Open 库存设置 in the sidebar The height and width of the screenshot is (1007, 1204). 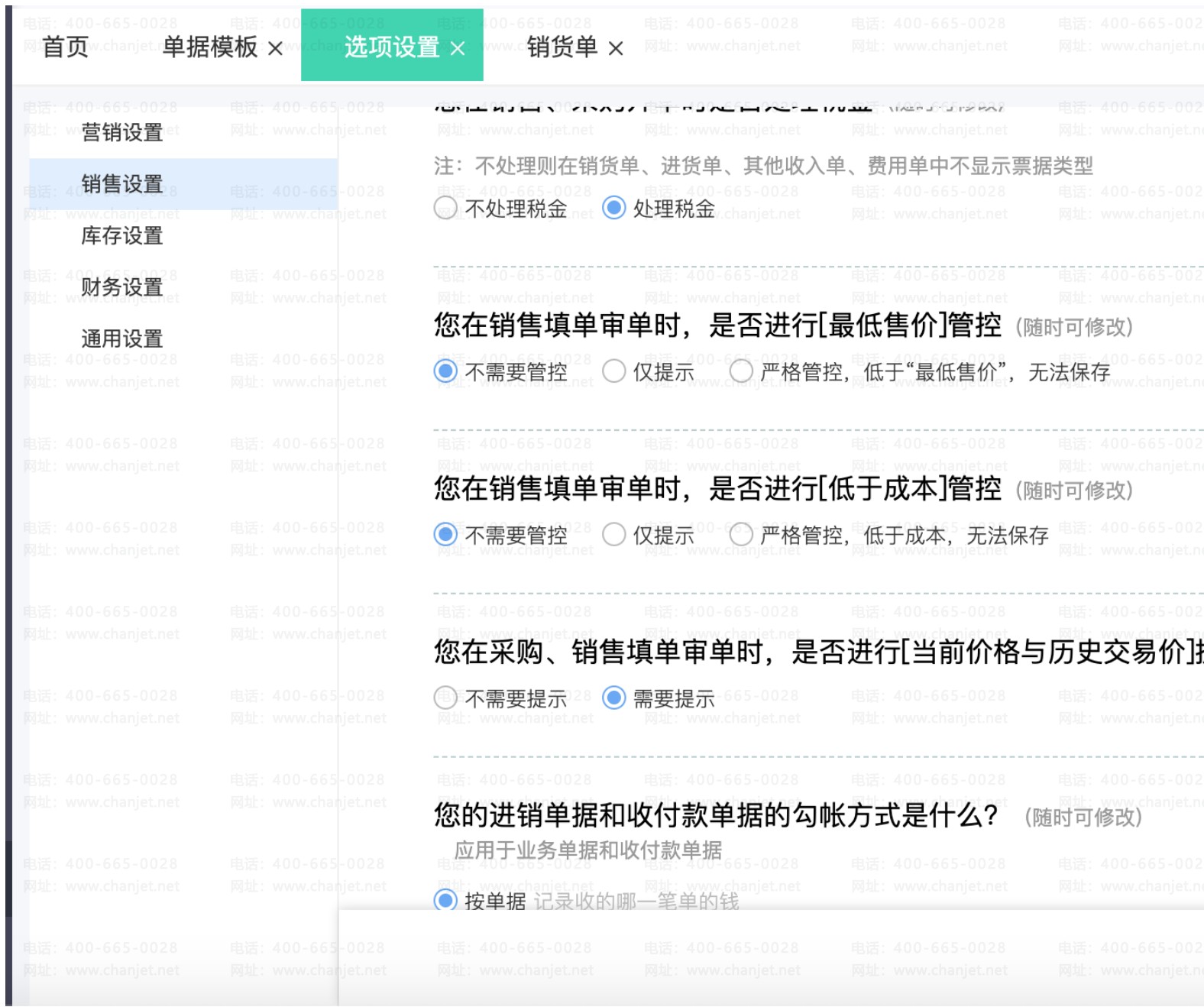122,235
